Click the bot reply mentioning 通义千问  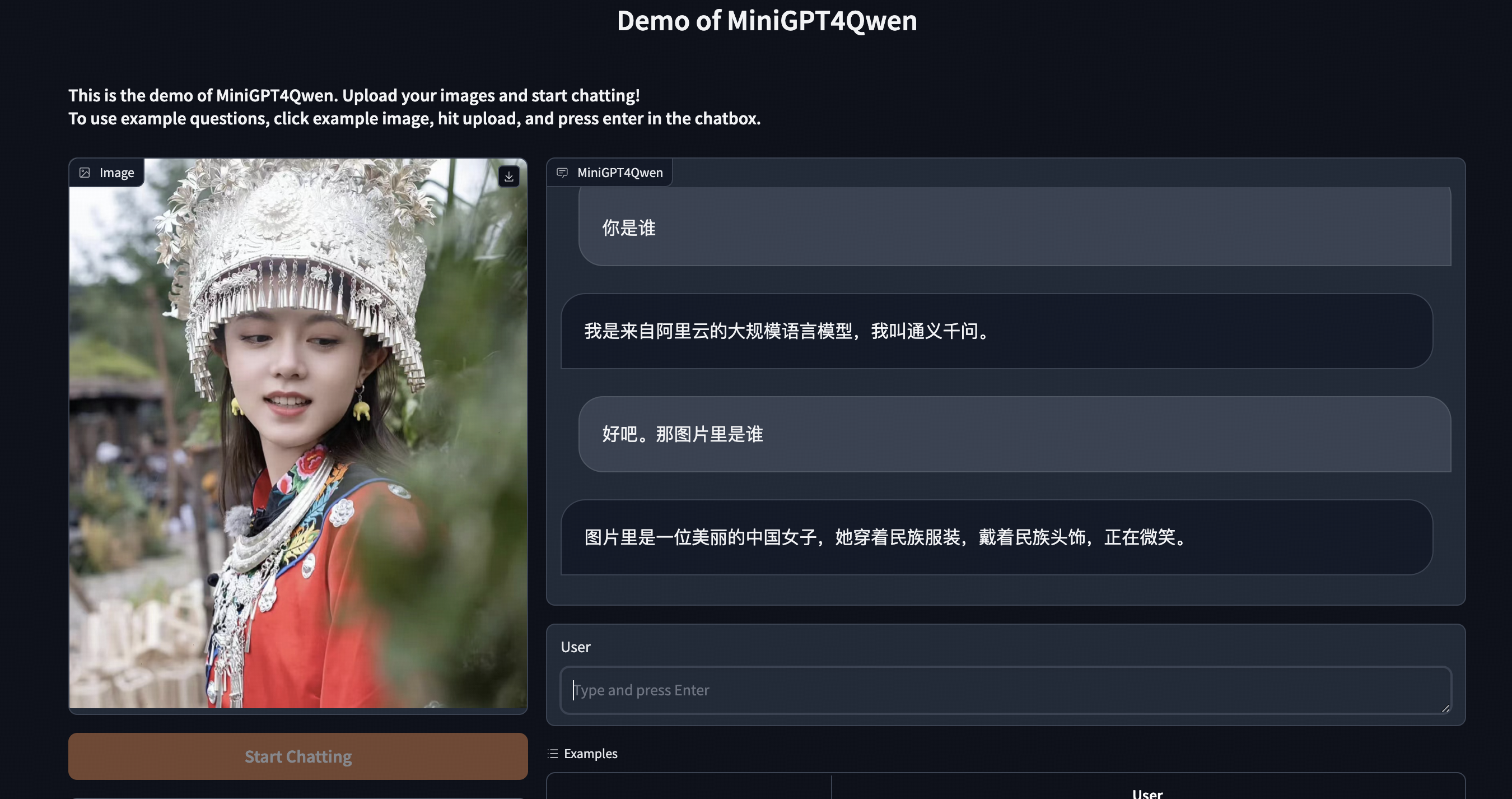coord(787,331)
